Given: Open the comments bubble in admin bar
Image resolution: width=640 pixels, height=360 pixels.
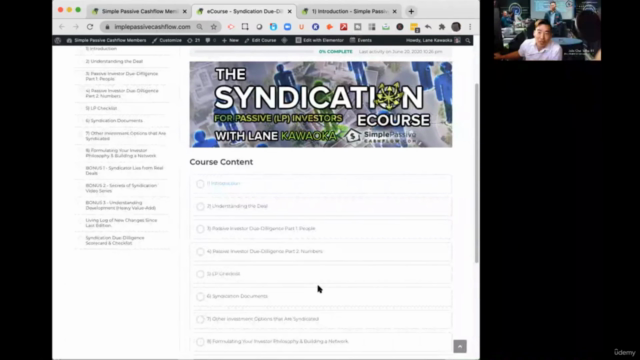Looking at the screenshot, I should [210, 40].
